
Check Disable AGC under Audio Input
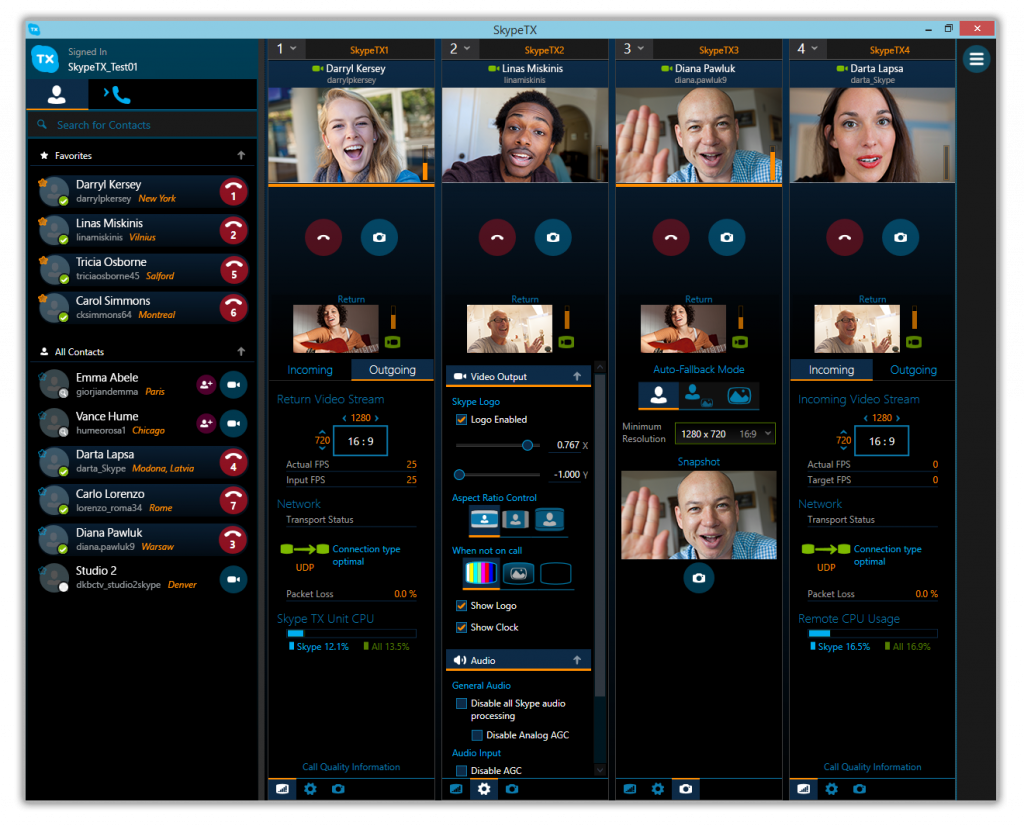461,771
